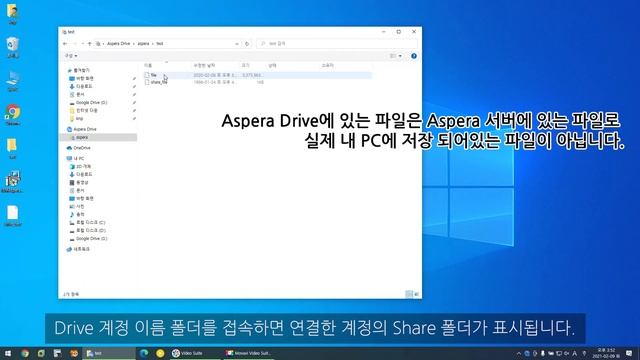Open Chrome desktop shortcut
640x360 pixels.
click(x=13, y=115)
